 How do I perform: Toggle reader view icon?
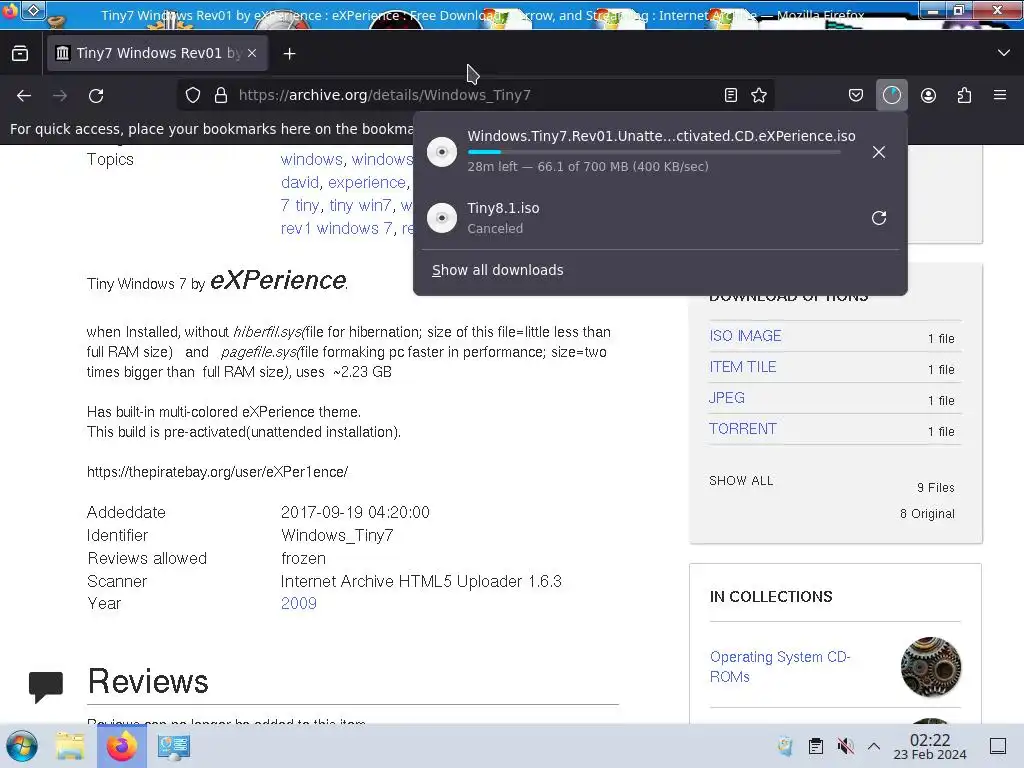coord(731,95)
